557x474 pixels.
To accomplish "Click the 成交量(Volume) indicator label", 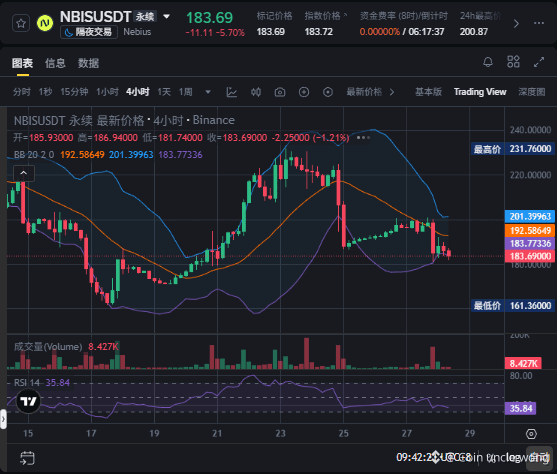I will coord(48,346).
